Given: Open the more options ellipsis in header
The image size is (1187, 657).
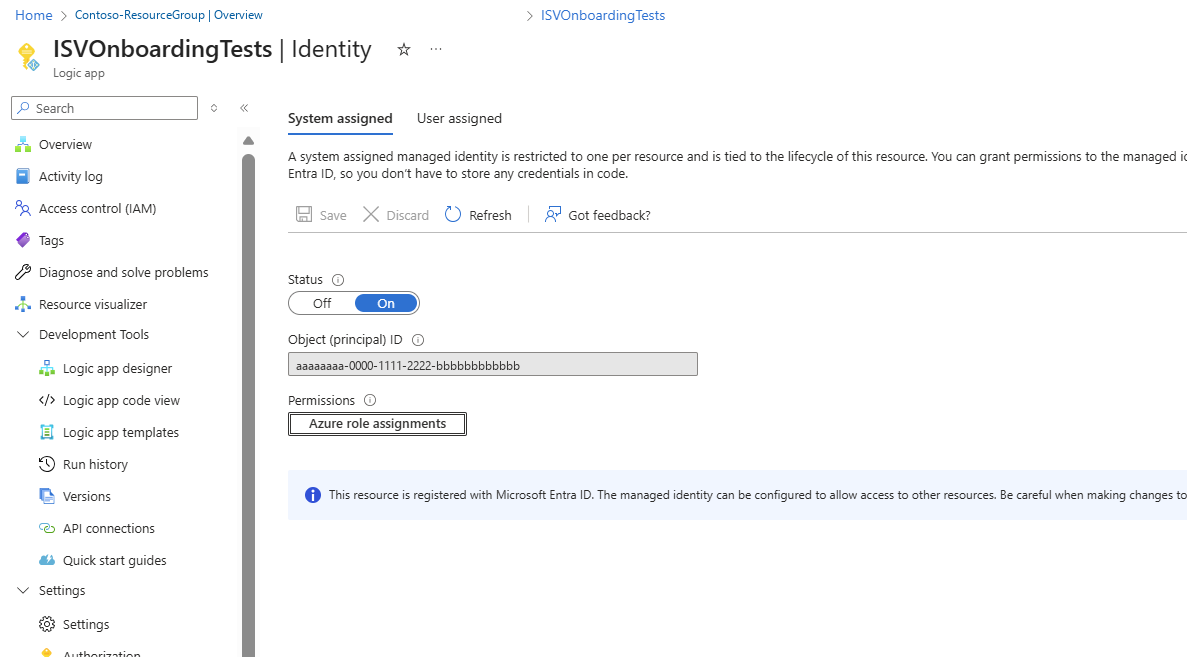Looking at the screenshot, I should 435,49.
